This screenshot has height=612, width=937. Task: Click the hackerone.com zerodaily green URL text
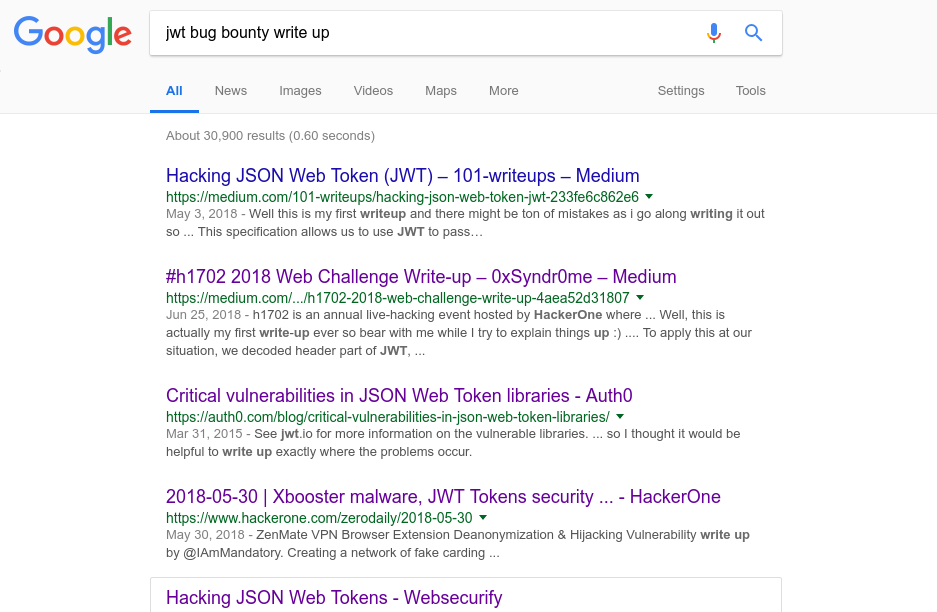(x=319, y=518)
